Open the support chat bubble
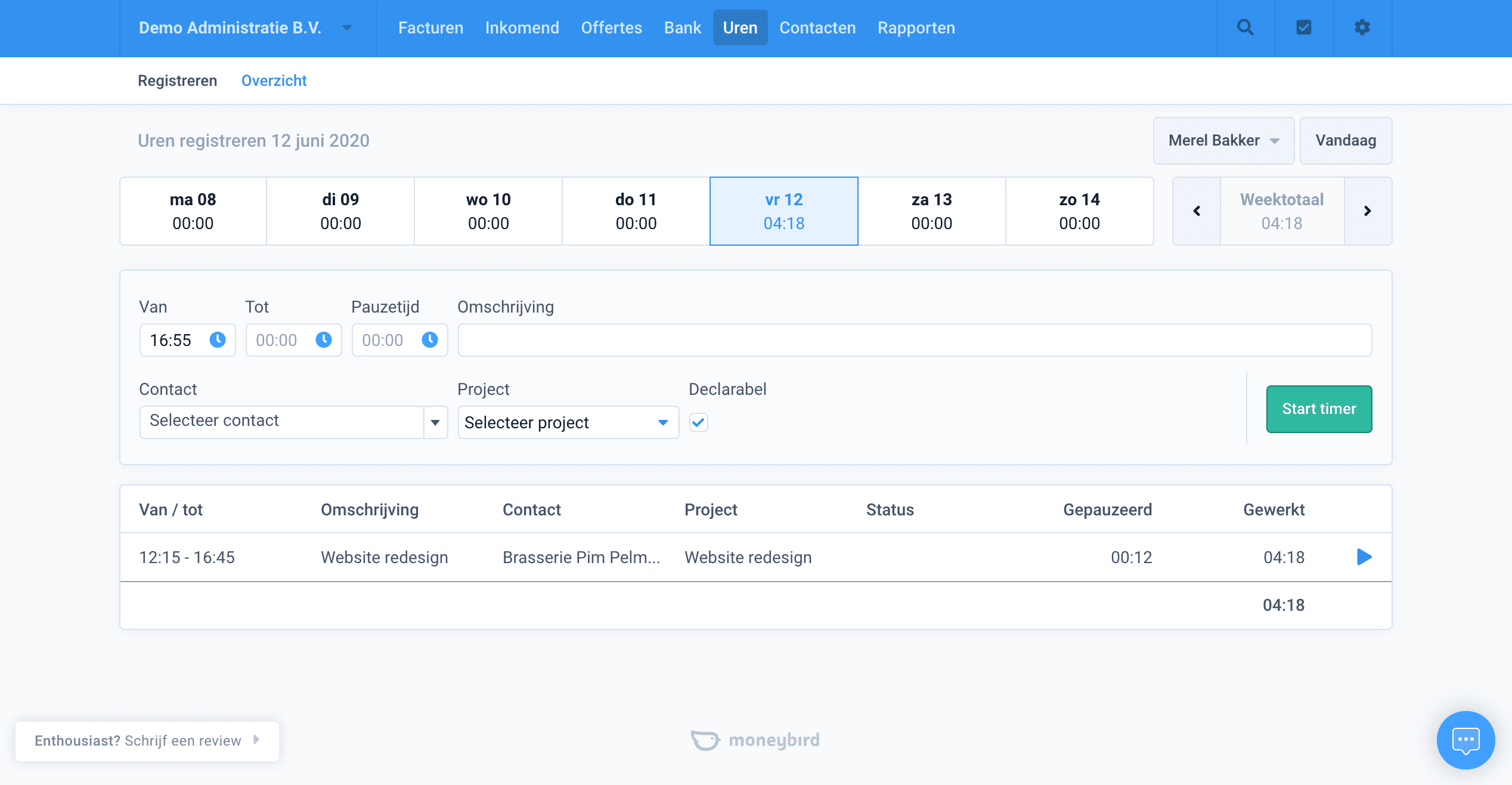The width and height of the screenshot is (1512, 785). (x=1465, y=740)
